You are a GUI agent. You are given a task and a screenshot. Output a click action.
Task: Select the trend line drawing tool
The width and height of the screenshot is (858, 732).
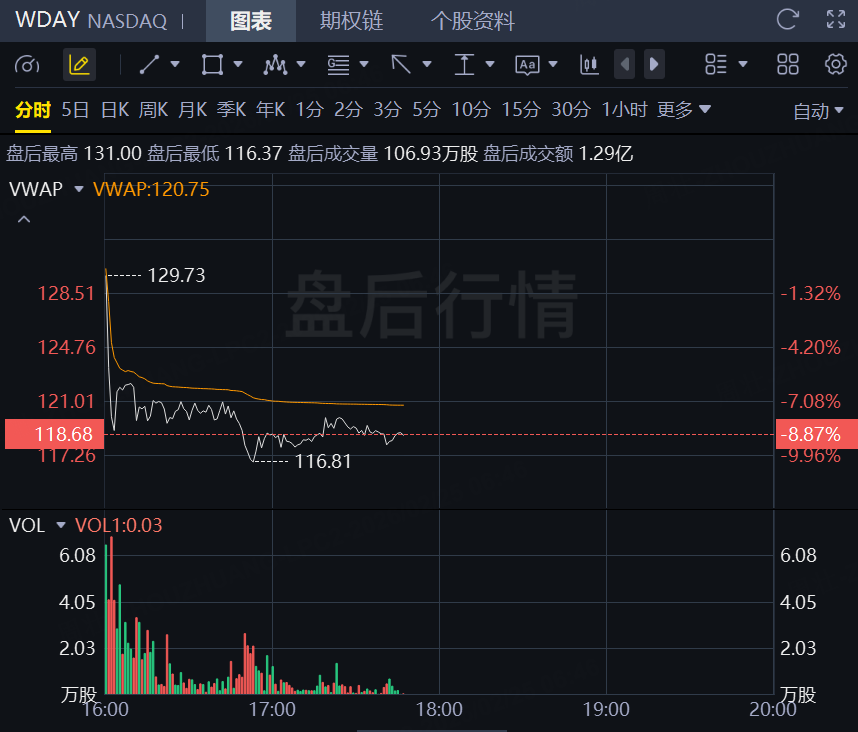149,65
